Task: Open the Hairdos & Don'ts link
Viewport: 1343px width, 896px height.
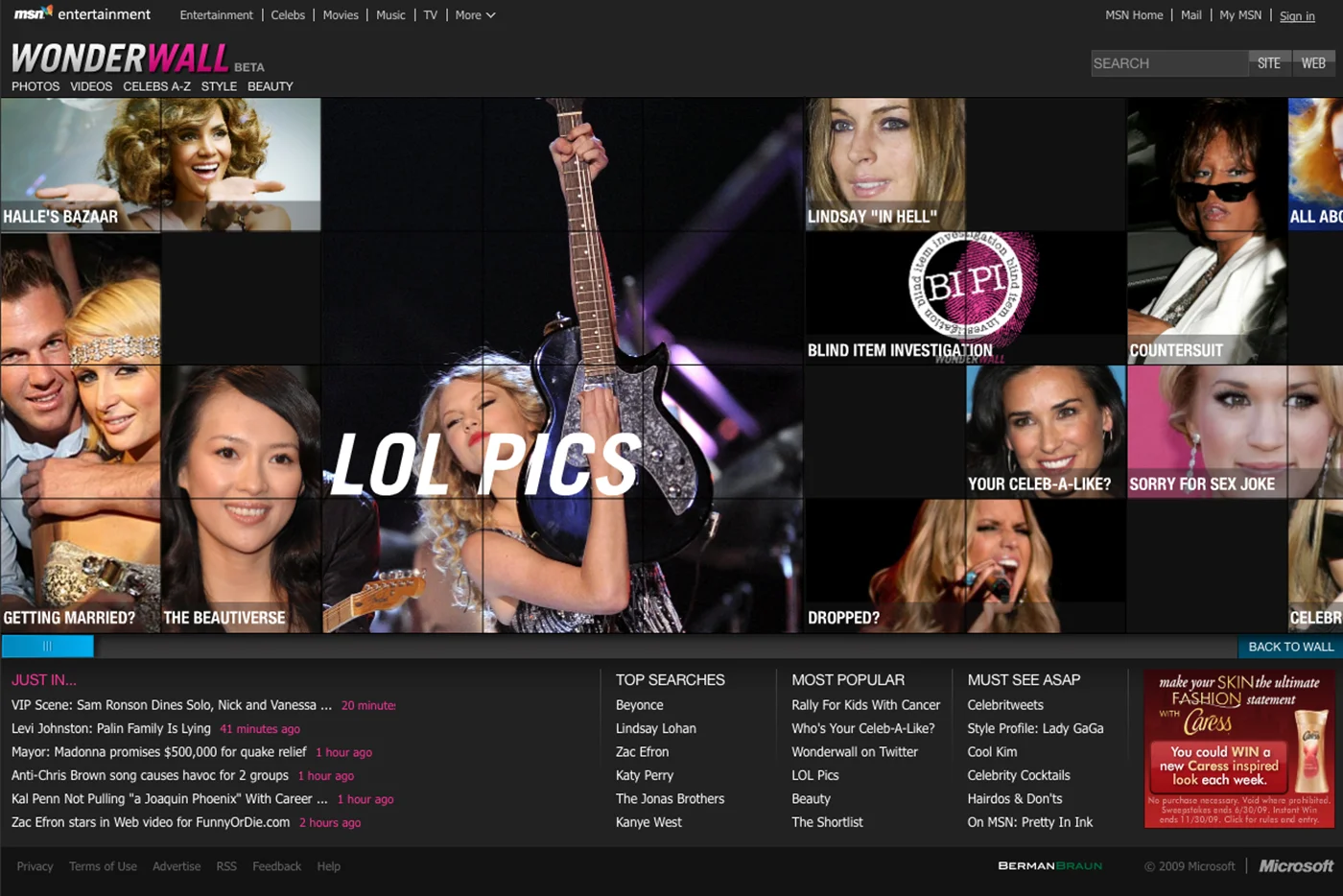Action: pyautogui.click(x=1015, y=798)
